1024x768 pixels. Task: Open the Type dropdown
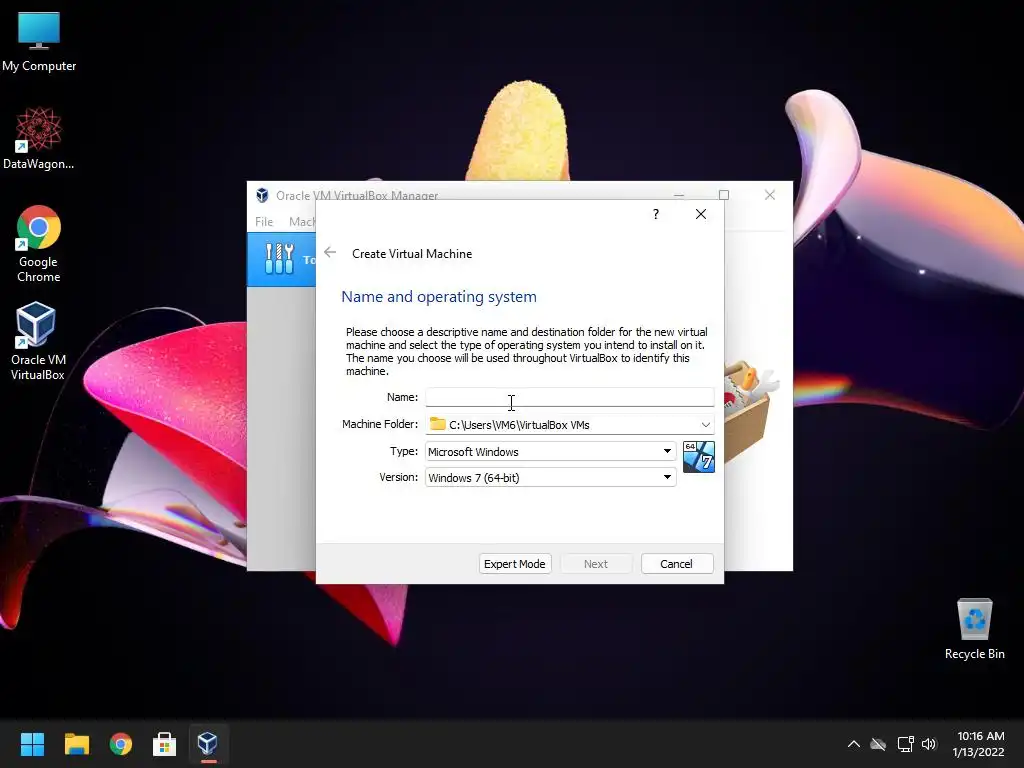[551, 451]
